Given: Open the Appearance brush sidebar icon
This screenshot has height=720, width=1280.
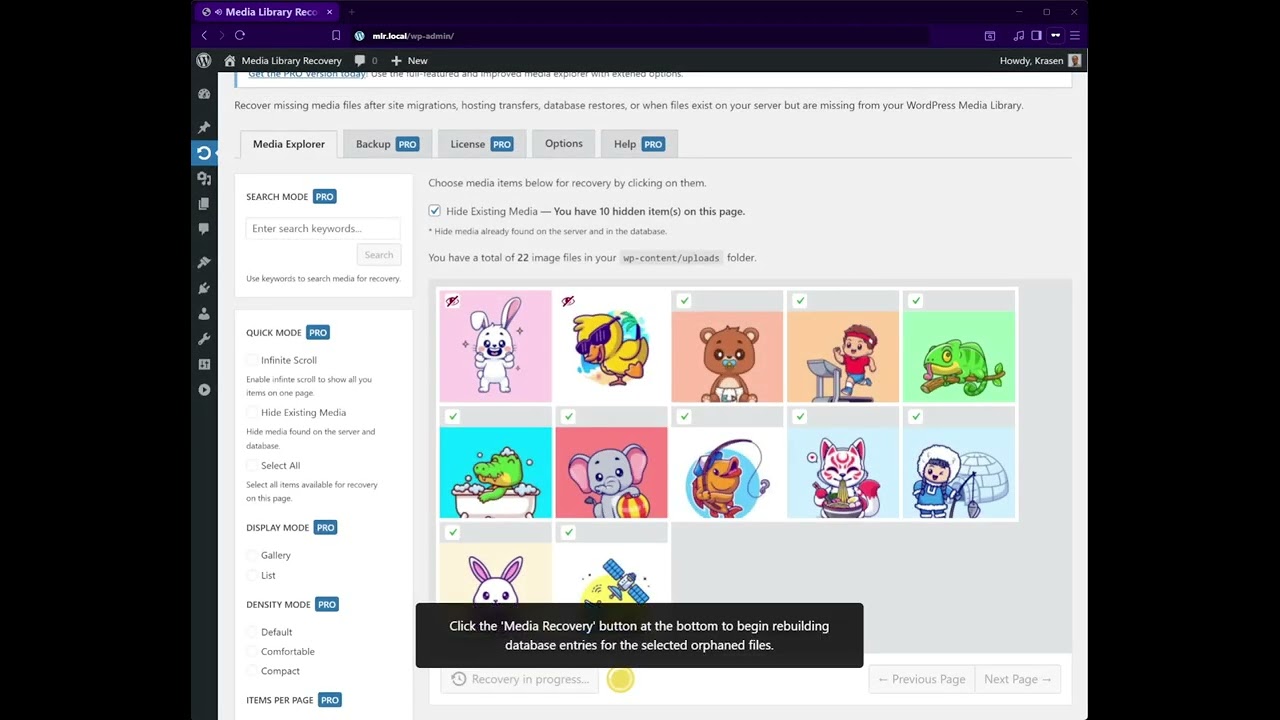Looking at the screenshot, I should (x=204, y=262).
